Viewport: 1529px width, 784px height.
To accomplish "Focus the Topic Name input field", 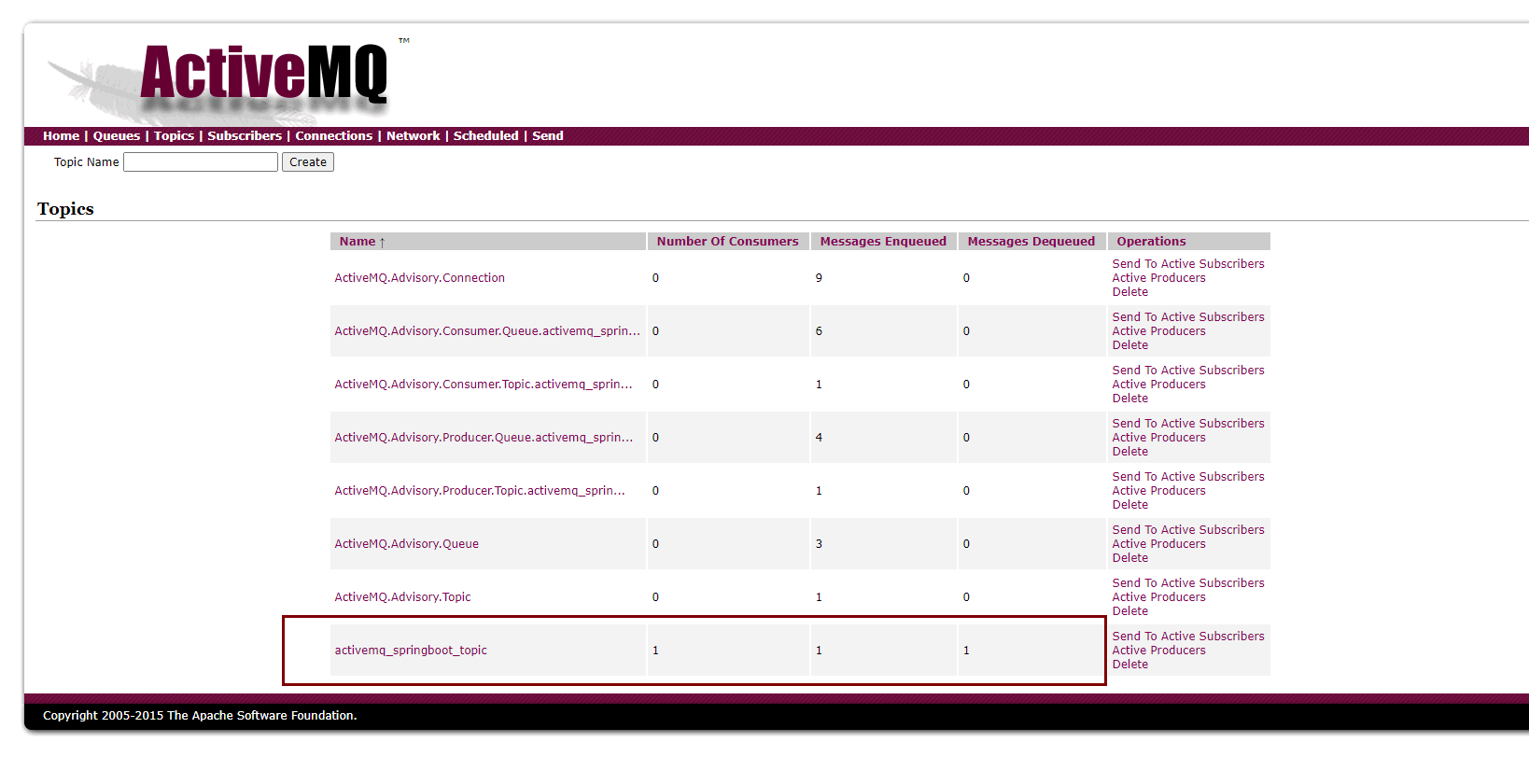I will (x=201, y=162).
